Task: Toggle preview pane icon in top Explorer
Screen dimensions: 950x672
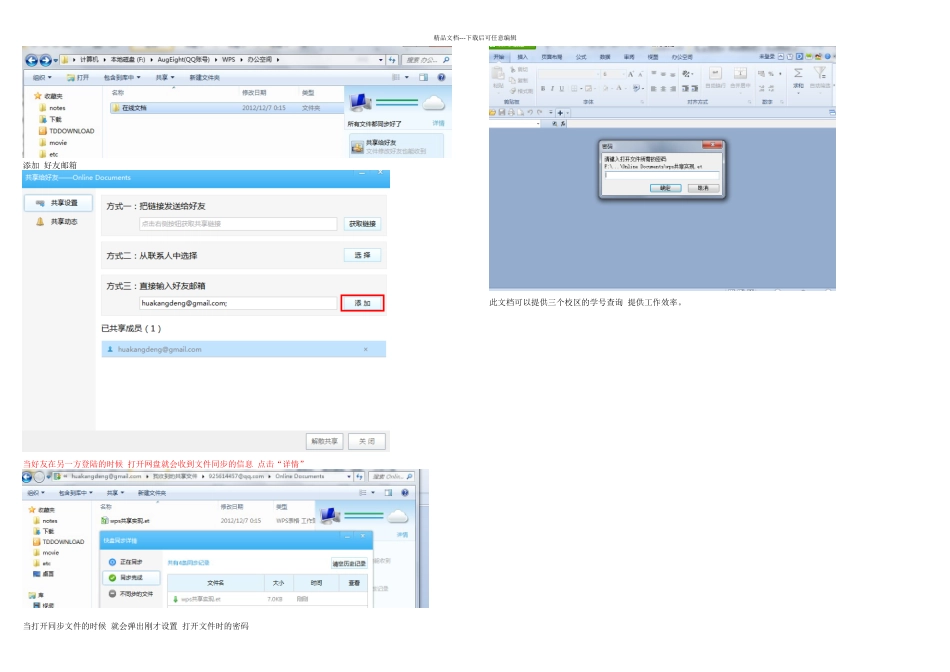Action: coord(424,77)
